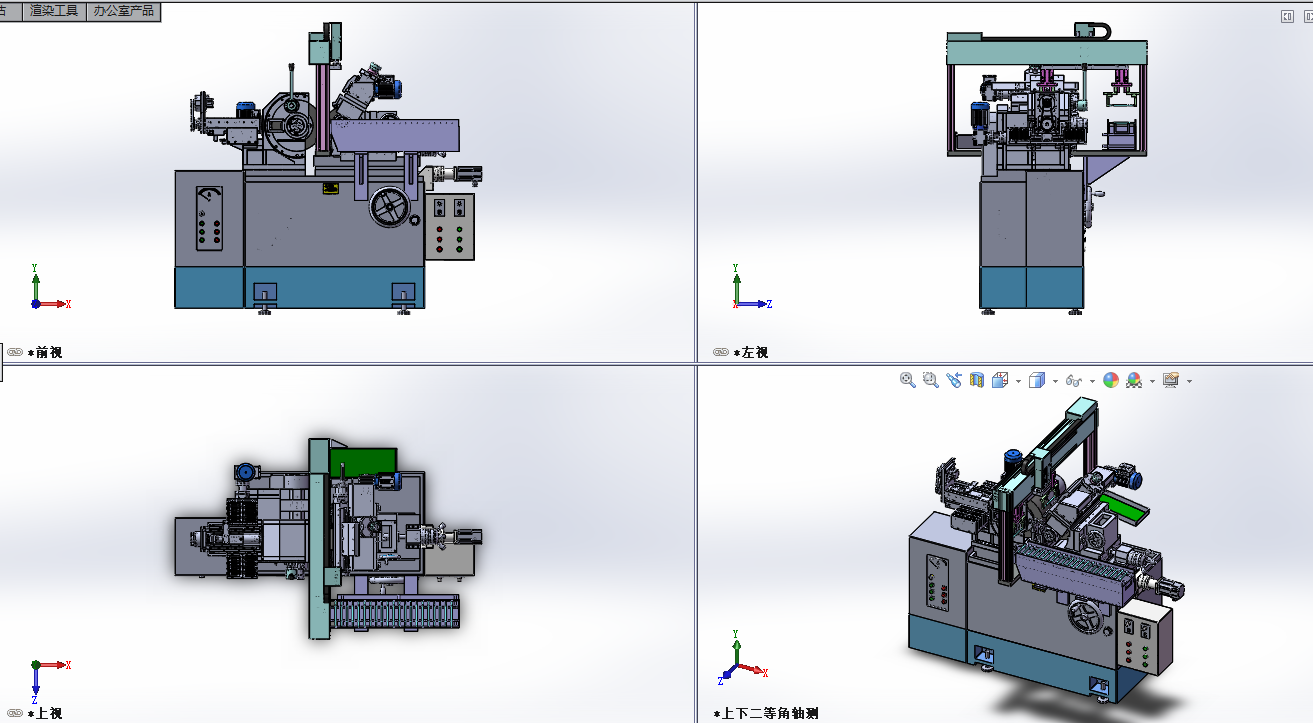This screenshot has width=1313, height=723.
Task: Click the Apply Scene icon
Action: pyautogui.click(x=1134, y=380)
